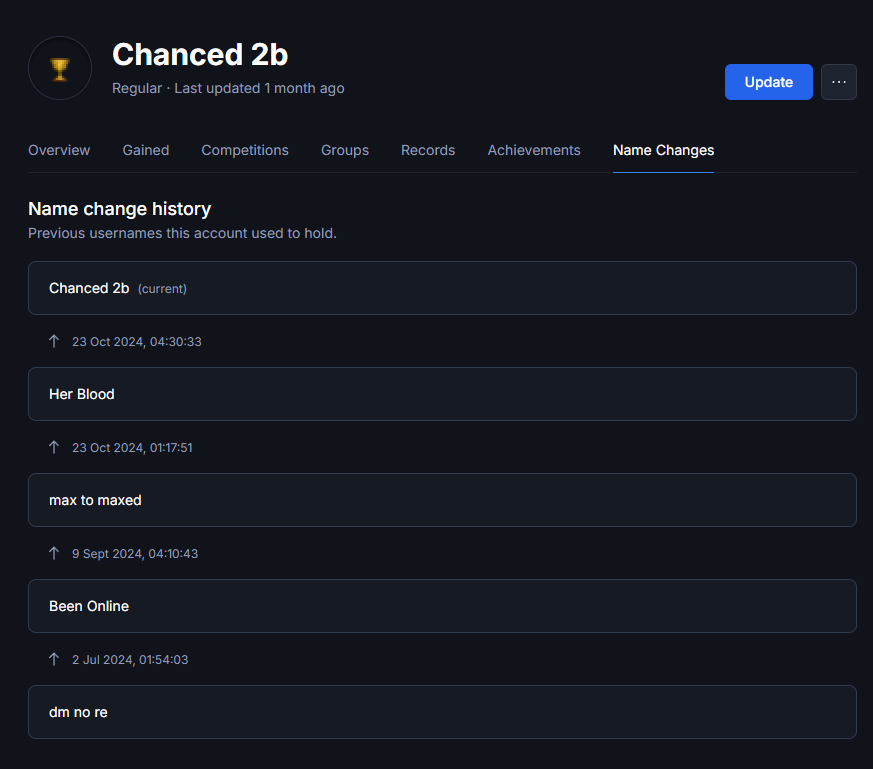The width and height of the screenshot is (873, 769).
Task: Click the up arrow beside 23 Oct 01:17:51
Action: 54,447
